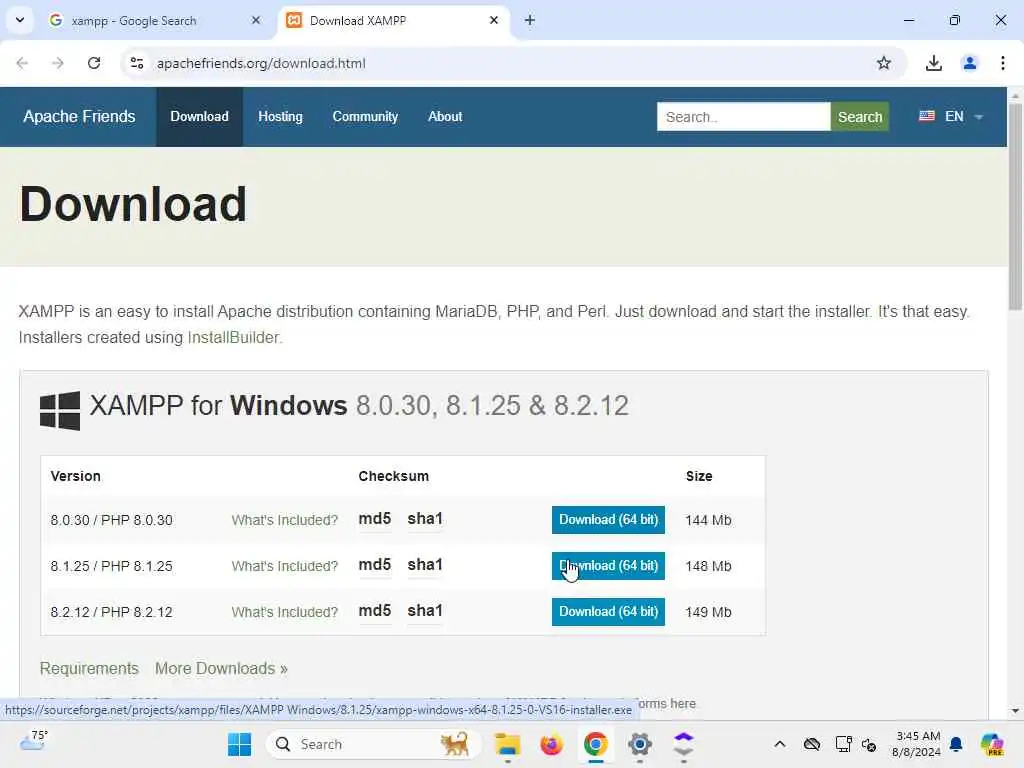Click the 8.1.25 / PHP 8.1.25 version text

coord(112,566)
